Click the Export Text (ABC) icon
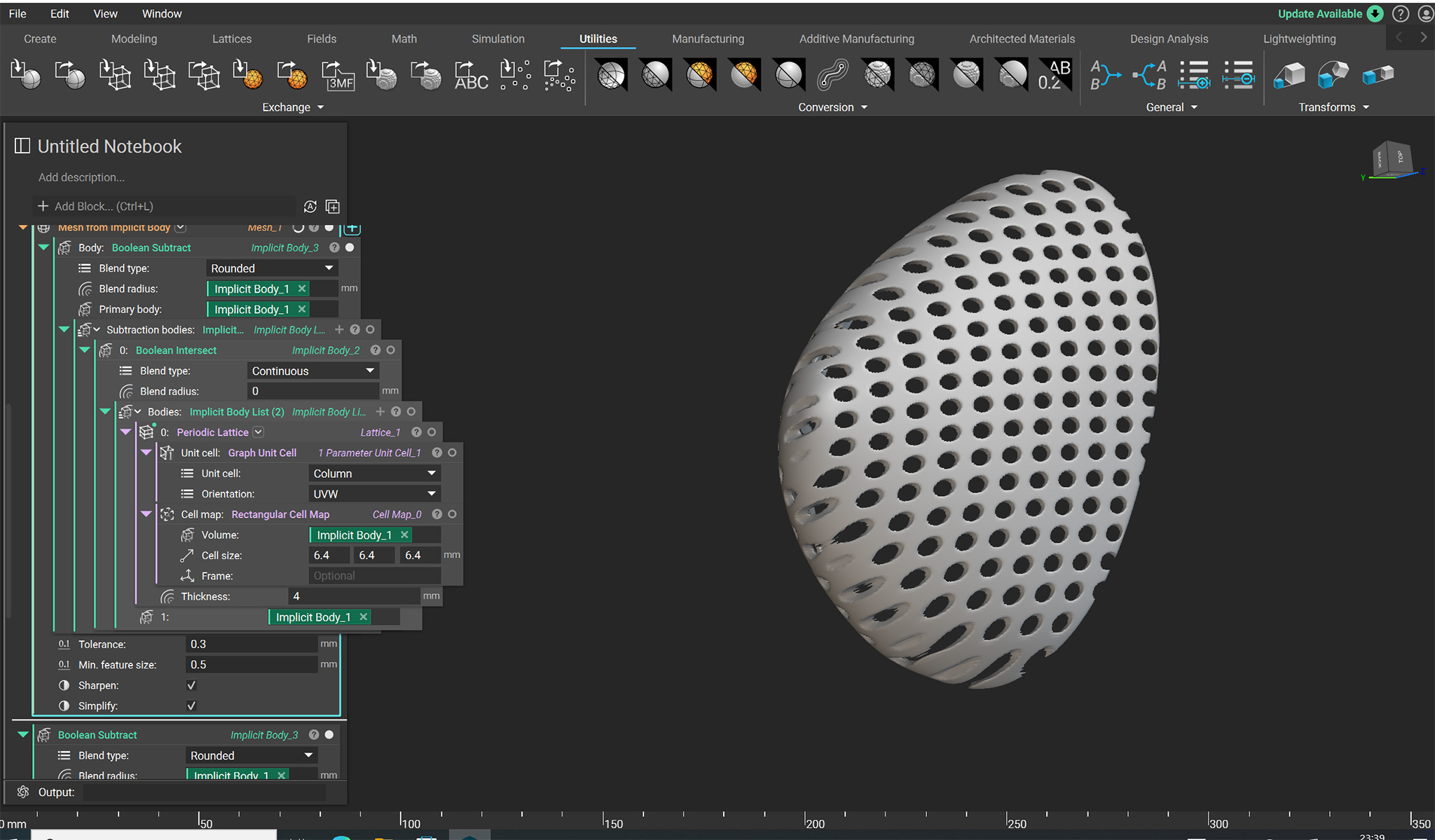Screen dimensions: 1435x840 471,75
